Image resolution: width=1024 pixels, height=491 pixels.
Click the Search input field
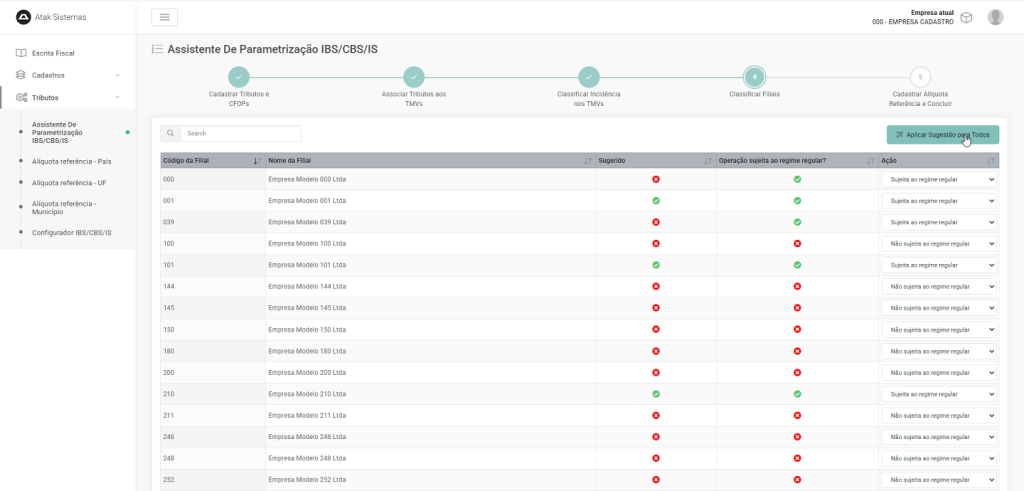click(x=240, y=133)
